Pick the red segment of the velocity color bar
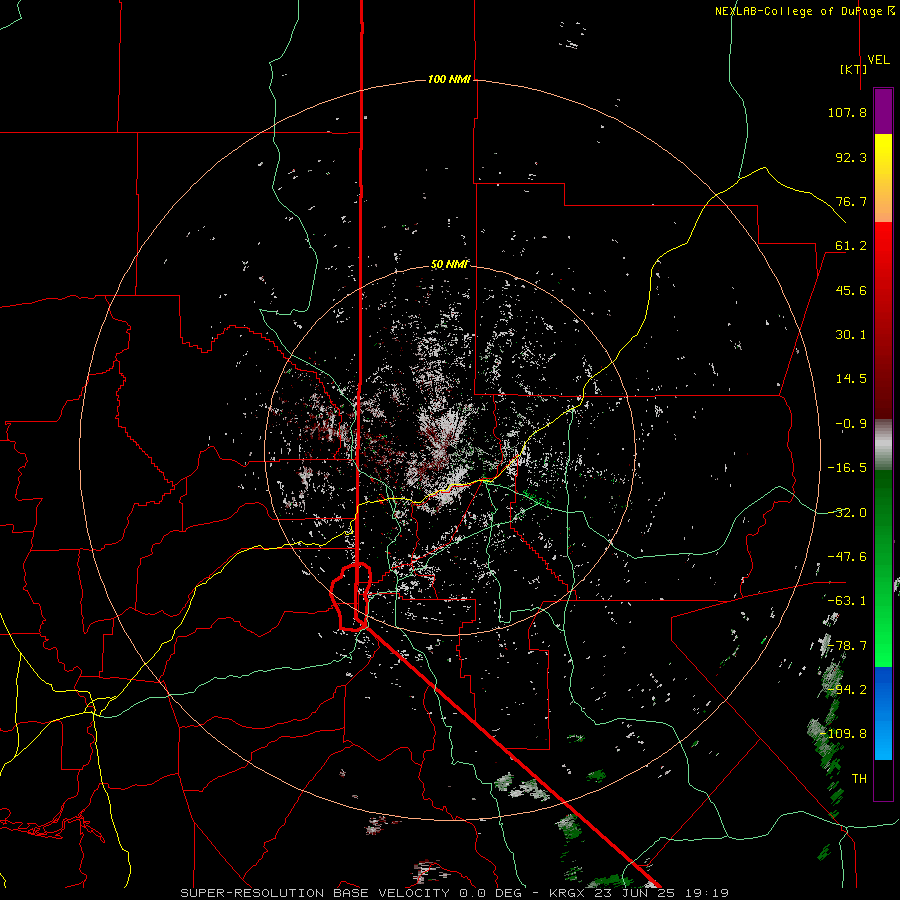The image size is (900, 900). pos(883,320)
